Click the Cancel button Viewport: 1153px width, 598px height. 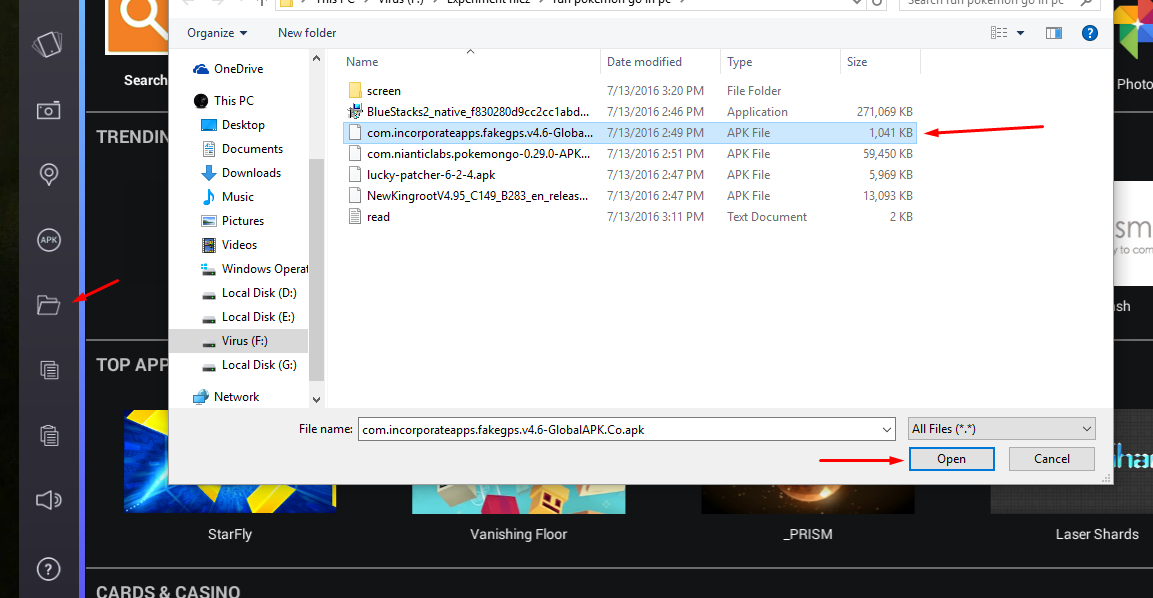1052,459
